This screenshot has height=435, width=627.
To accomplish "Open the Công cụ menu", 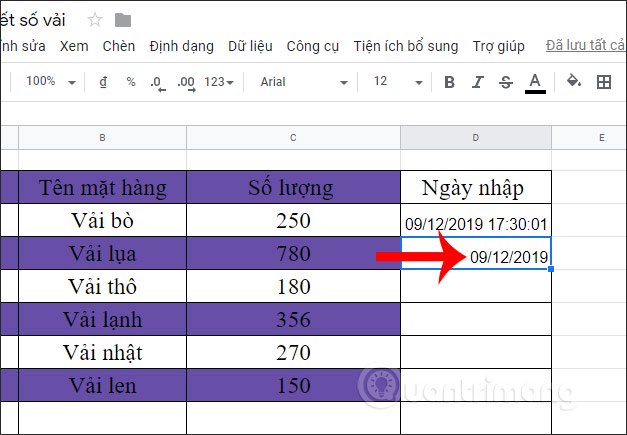I will (313, 46).
